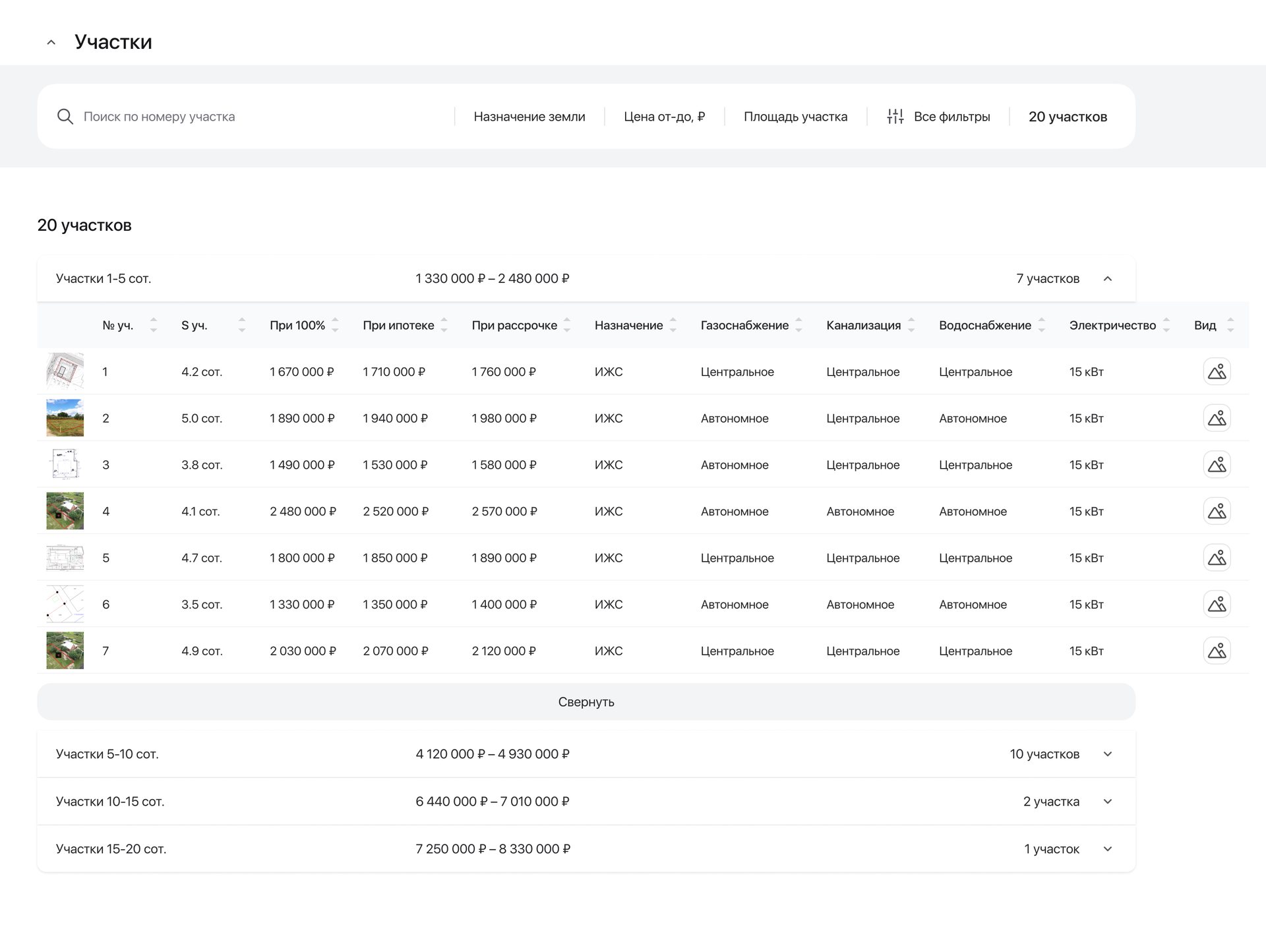Viewport: 1266px width, 952px height.
Task: Open landscape view icon for plot 1
Action: click(x=1217, y=372)
